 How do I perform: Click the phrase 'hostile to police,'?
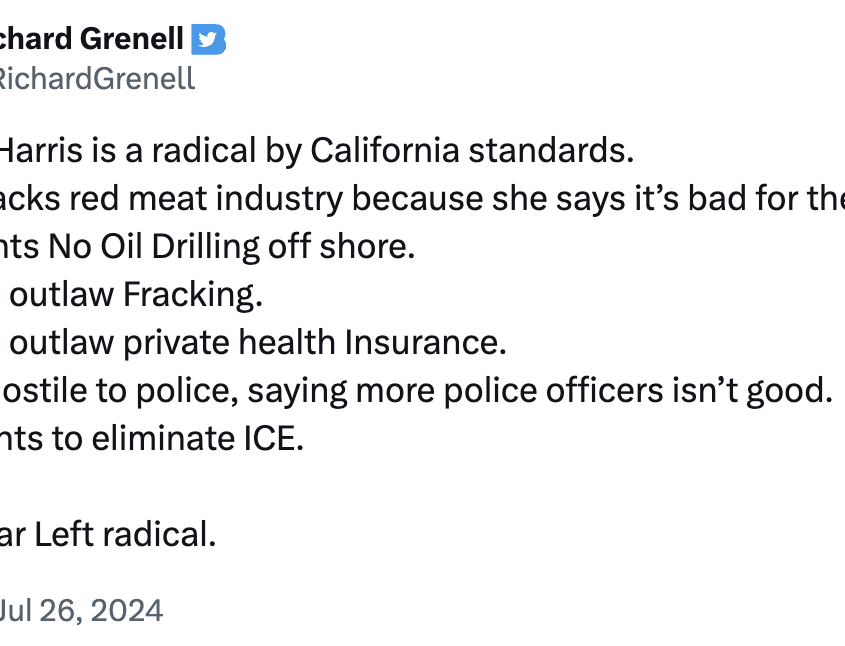tap(119, 391)
